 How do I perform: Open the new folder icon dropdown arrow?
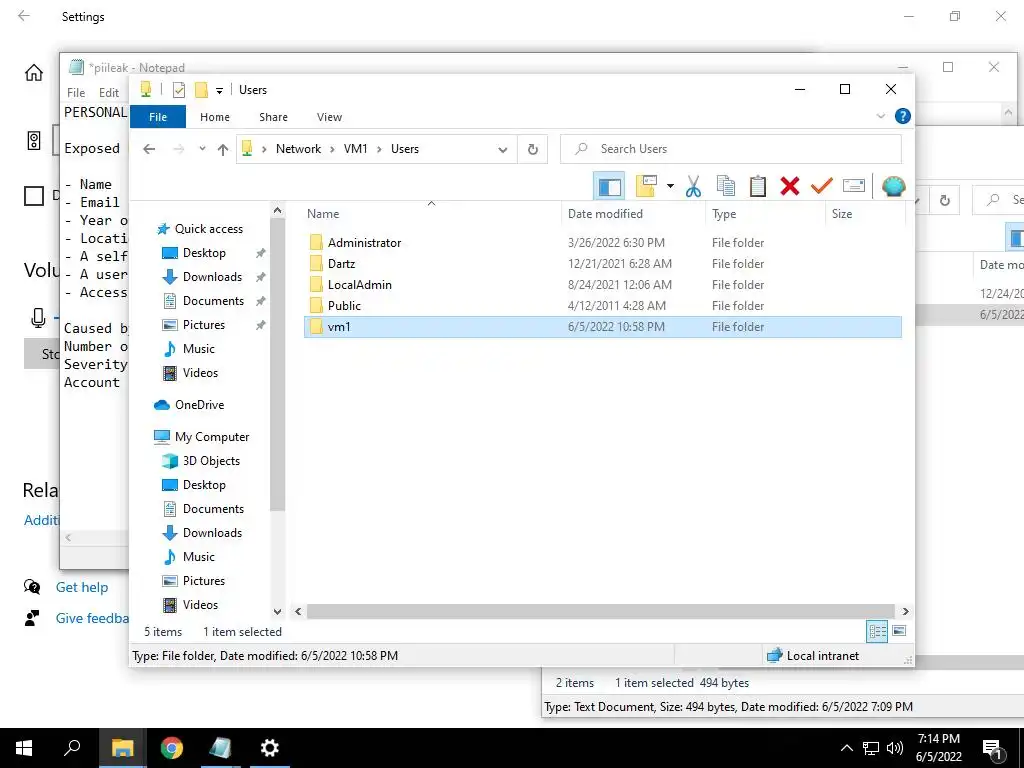pos(670,186)
